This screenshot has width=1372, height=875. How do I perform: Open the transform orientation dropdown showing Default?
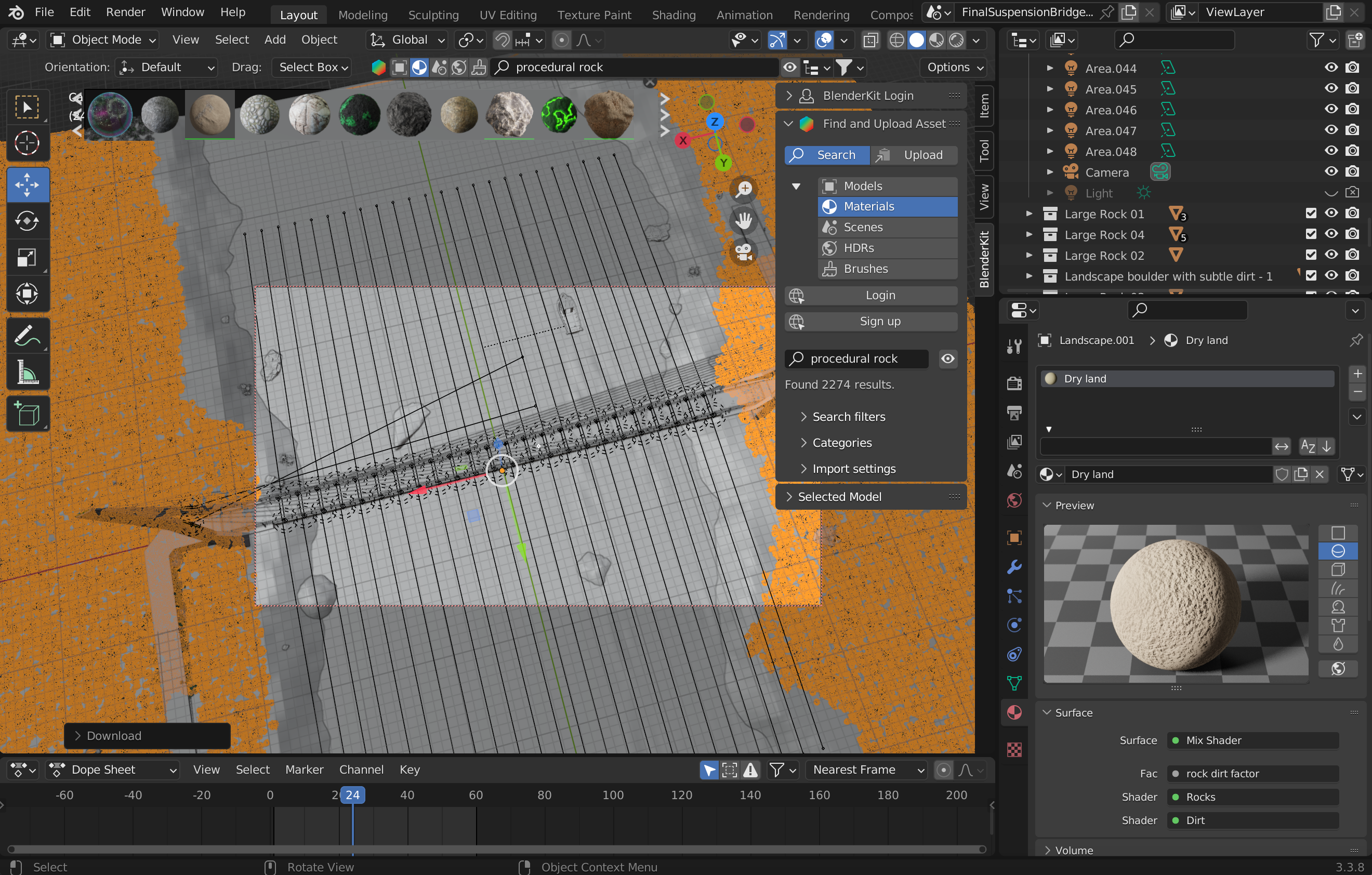pyautogui.click(x=166, y=67)
